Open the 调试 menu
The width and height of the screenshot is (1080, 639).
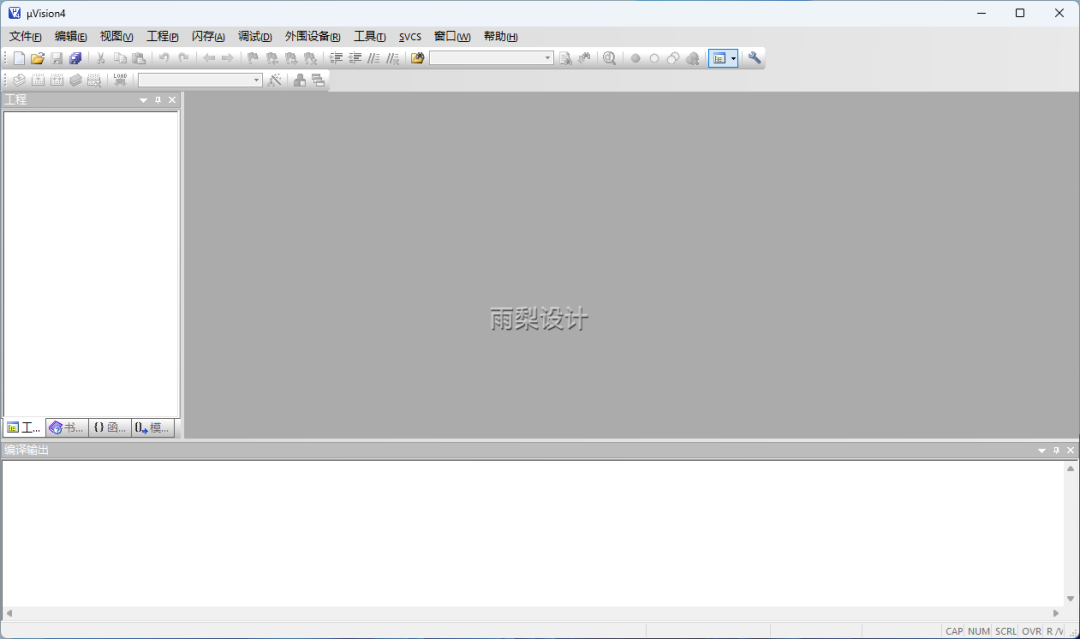[256, 36]
